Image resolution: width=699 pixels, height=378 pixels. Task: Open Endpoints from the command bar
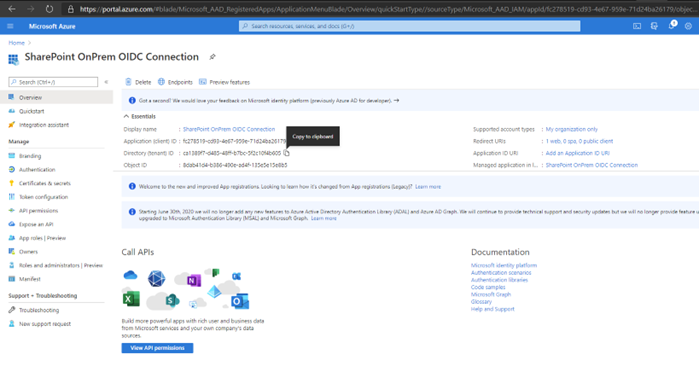[x=175, y=82]
